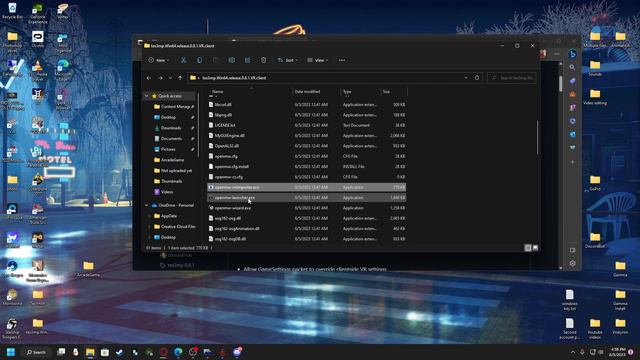Open the clock and date flyout
640x360 pixels.
tap(618, 352)
